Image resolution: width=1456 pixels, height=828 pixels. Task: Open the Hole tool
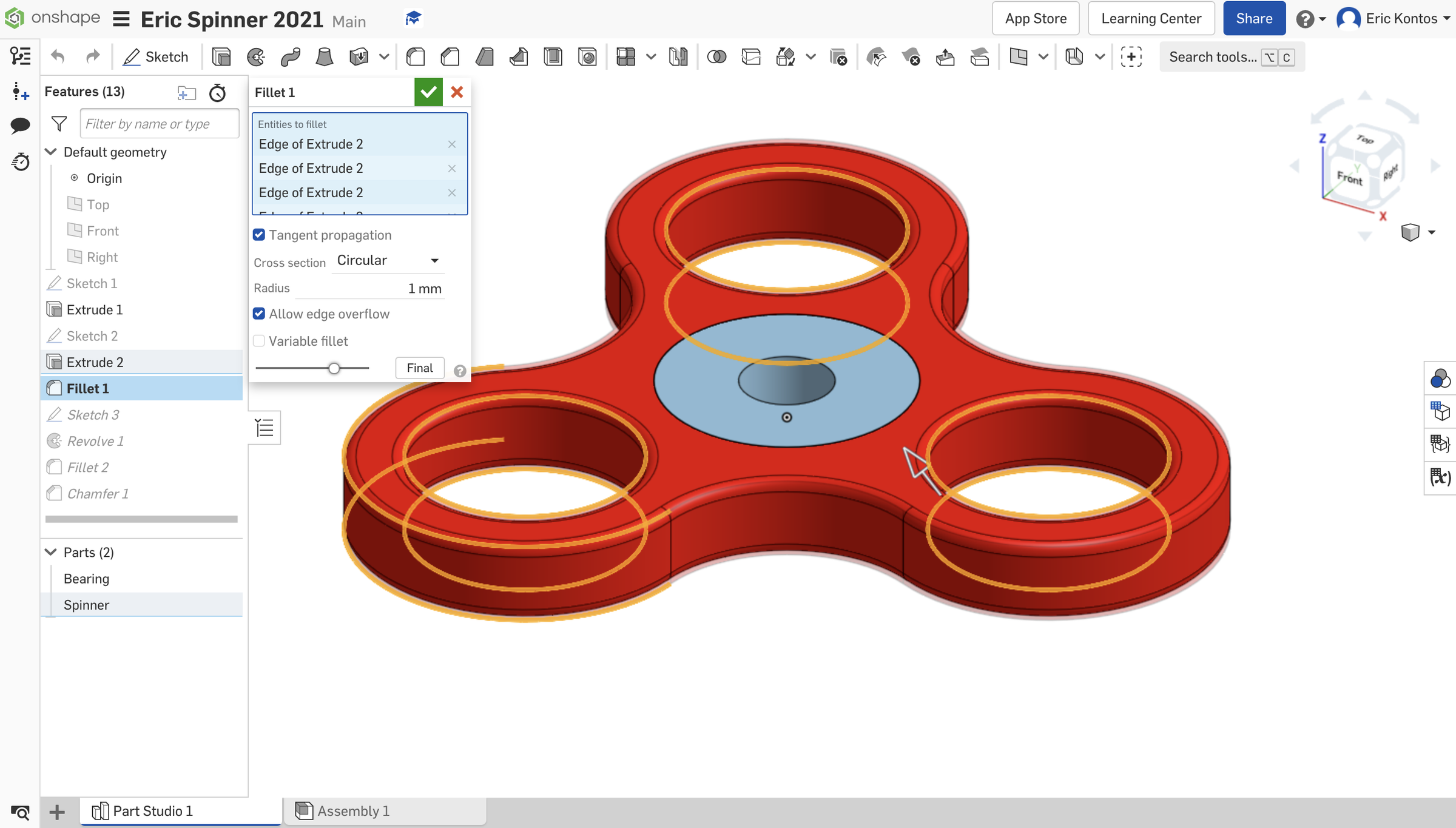(587, 56)
